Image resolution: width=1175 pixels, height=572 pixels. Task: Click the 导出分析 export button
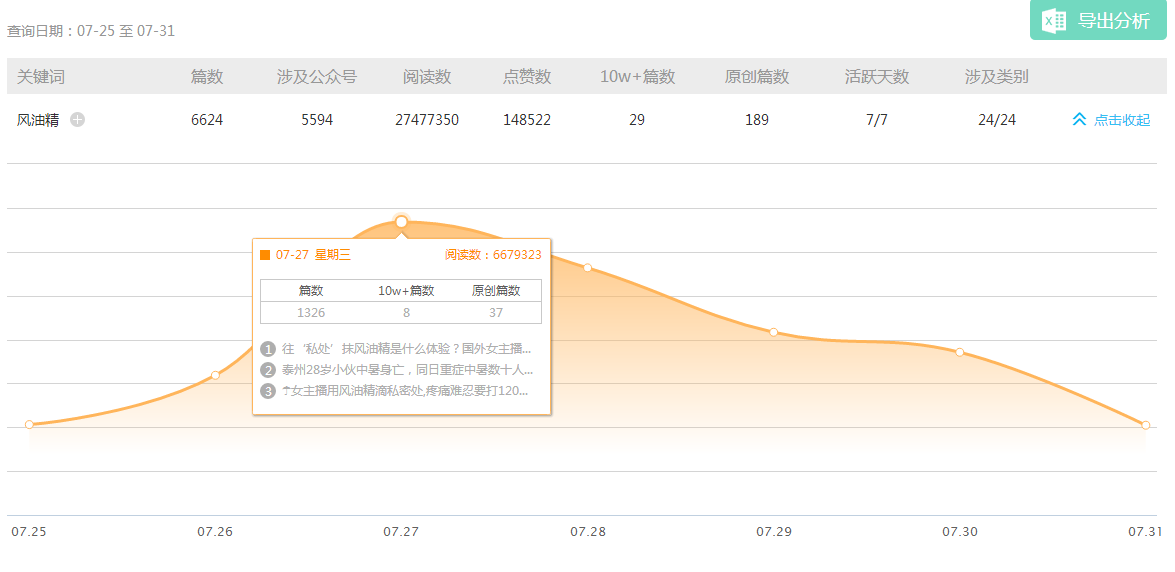[x=1098, y=21]
